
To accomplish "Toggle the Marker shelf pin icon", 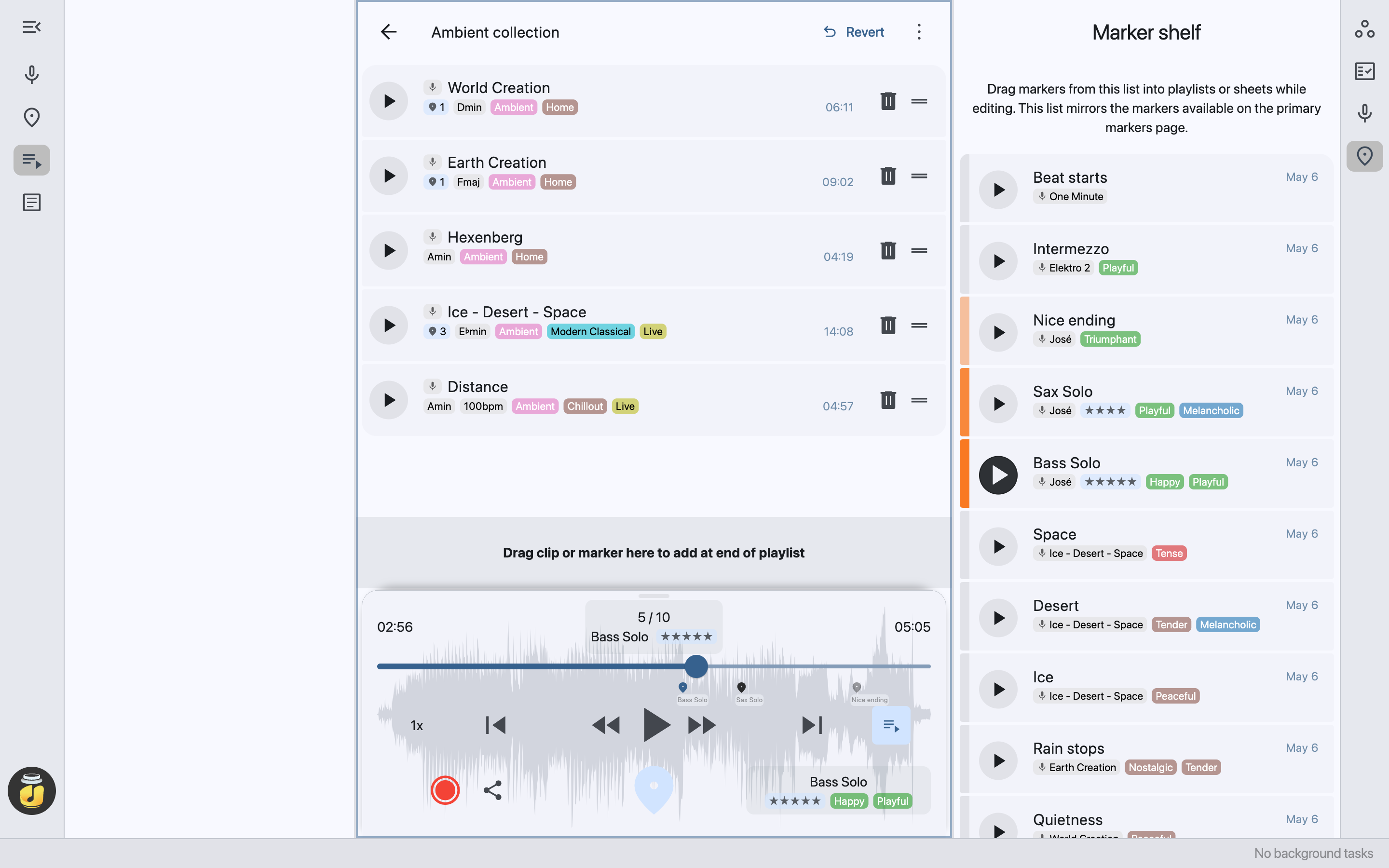I will [x=1364, y=156].
